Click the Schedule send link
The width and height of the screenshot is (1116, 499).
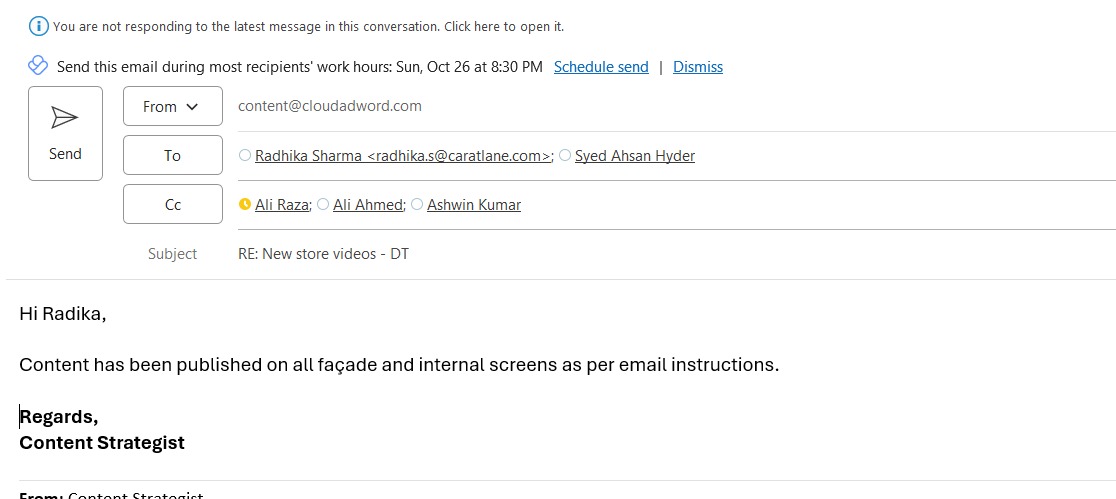[x=601, y=67]
